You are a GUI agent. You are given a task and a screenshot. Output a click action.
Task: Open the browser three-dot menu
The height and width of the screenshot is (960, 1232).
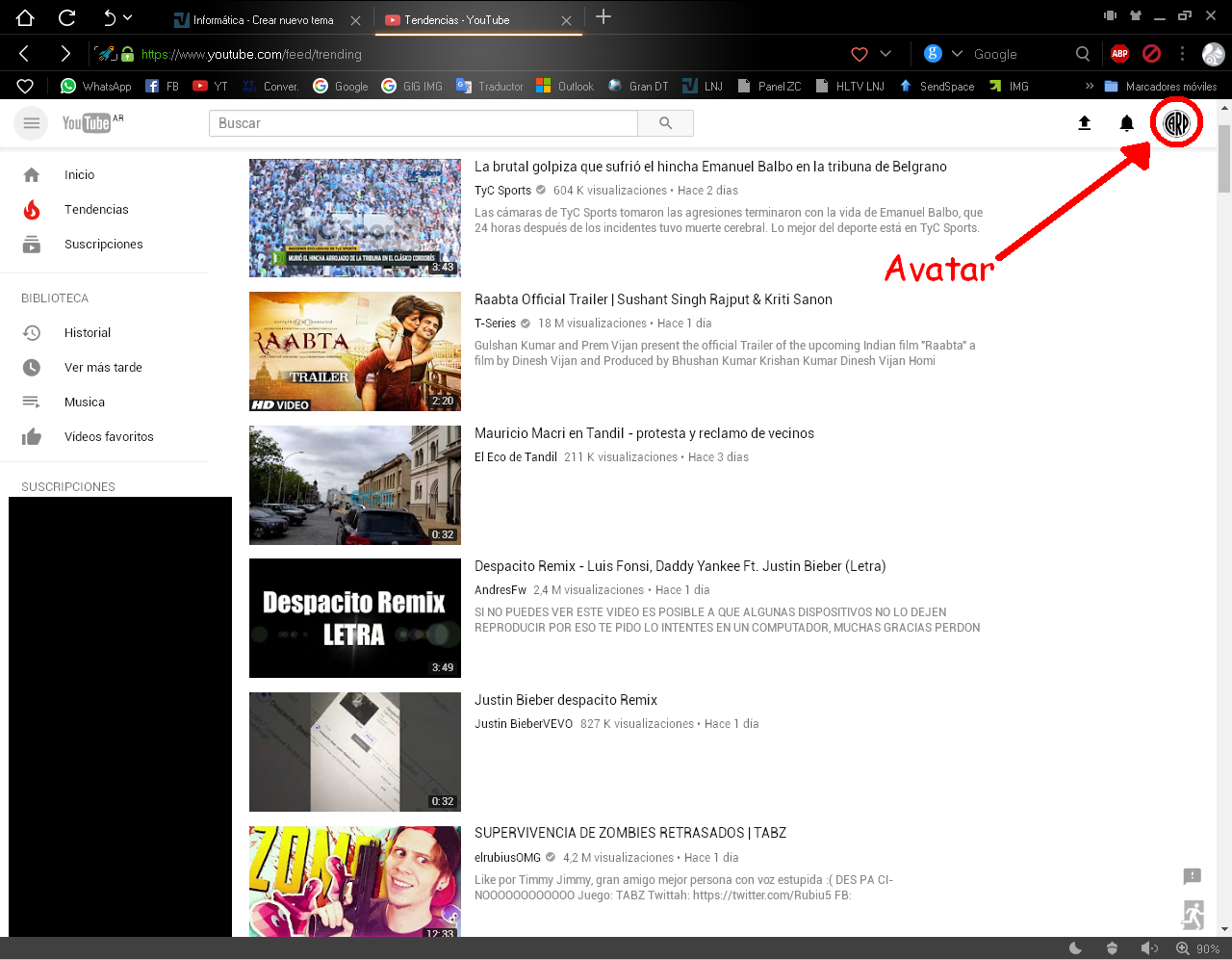coord(1183,54)
